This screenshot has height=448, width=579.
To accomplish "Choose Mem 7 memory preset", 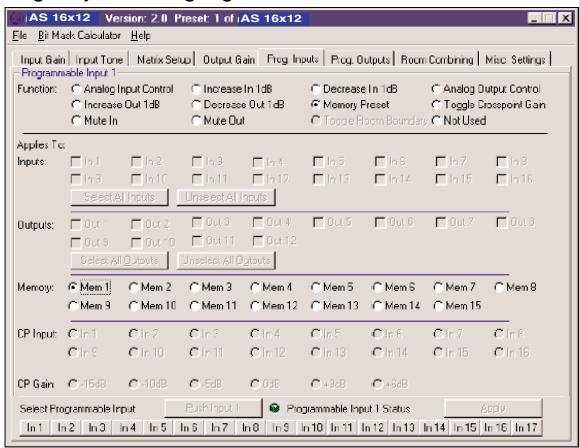I will 455,287.
